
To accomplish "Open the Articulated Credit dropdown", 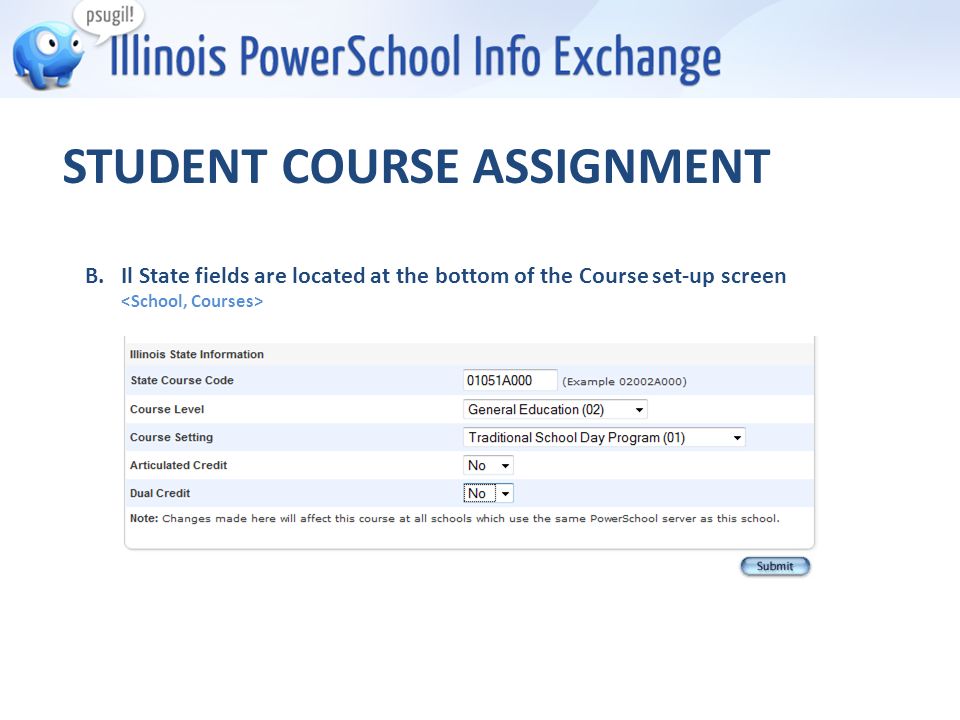I will (488, 465).
